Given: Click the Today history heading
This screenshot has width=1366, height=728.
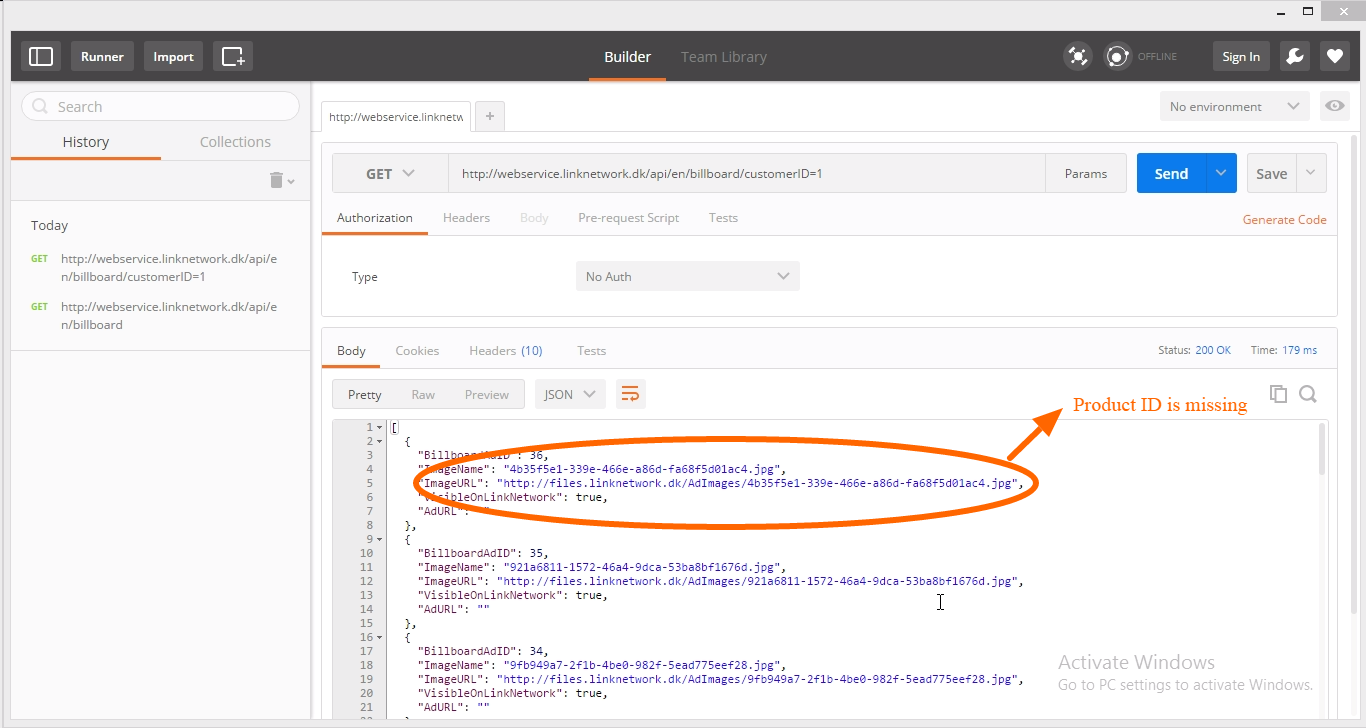Looking at the screenshot, I should tap(50, 225).
